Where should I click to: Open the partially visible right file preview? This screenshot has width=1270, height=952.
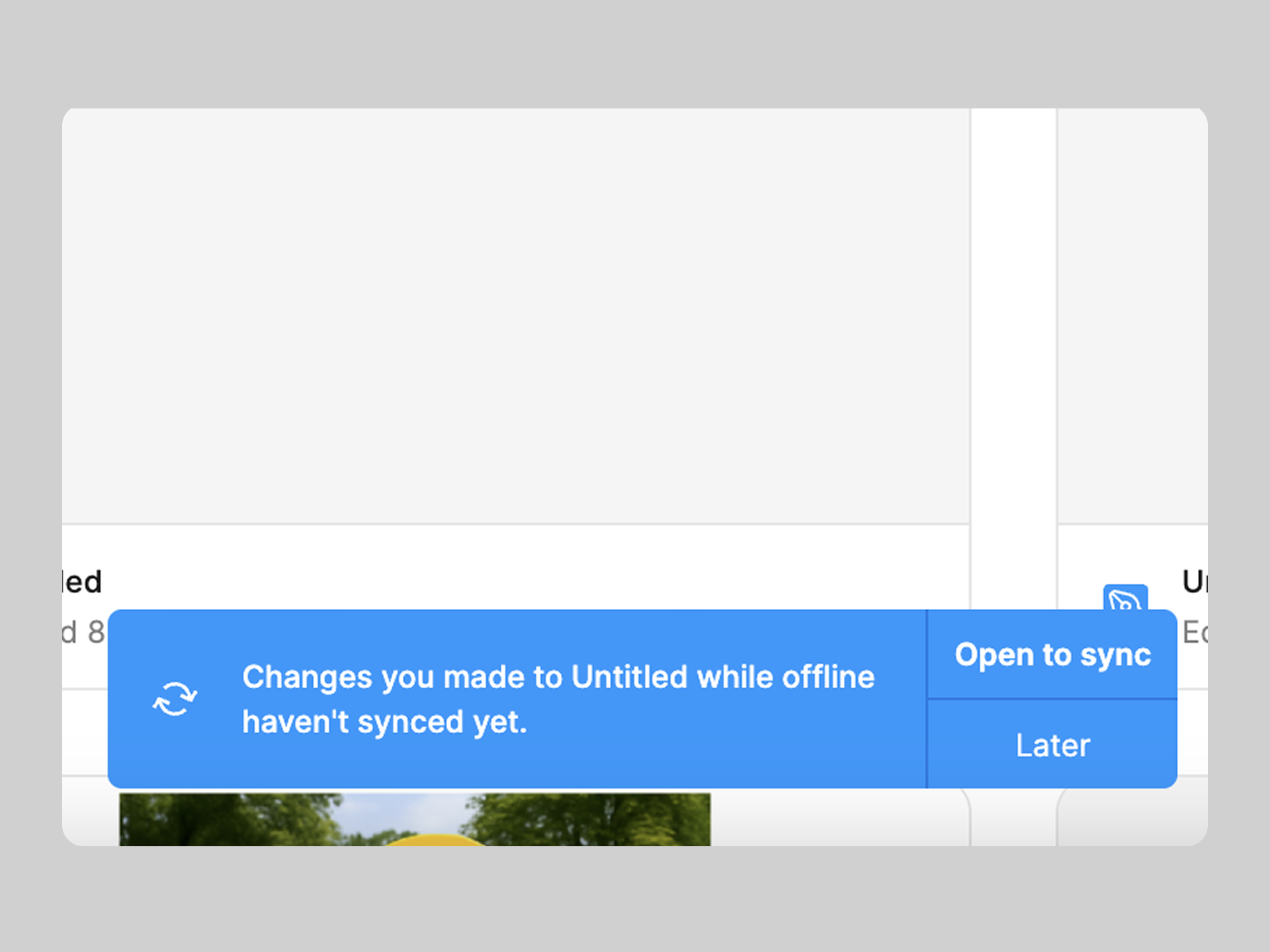click(1132, 316)
